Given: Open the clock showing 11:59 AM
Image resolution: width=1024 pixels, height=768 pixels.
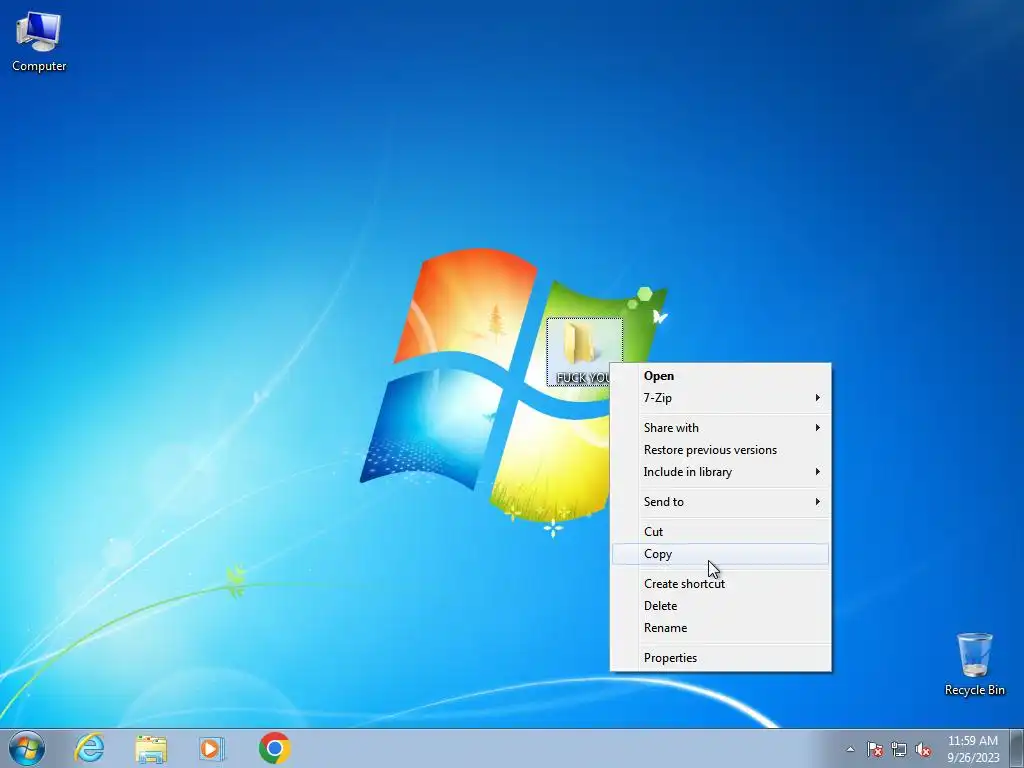Looking at the screenshot, I should click(x=973, y=749).
